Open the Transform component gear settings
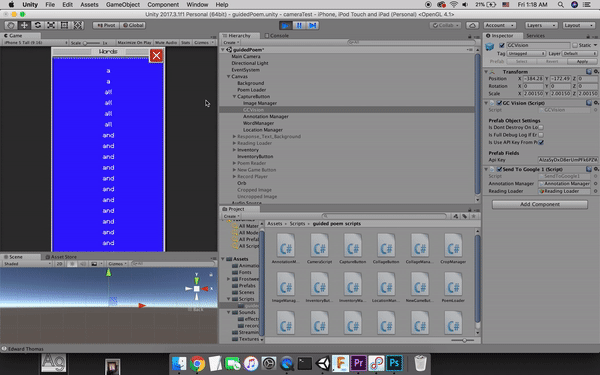Screen dimensions: 600x375 [x=596, y=72]
